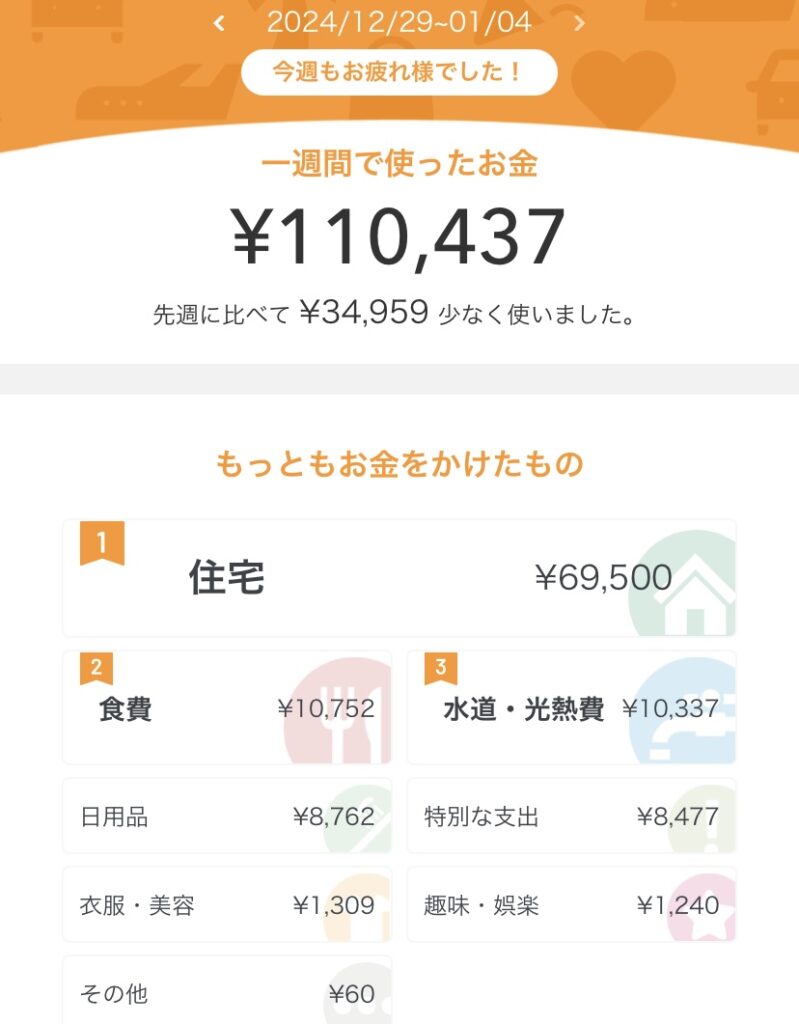Image resolution: width=799 pixels, height=1024 pixels.
Task: Tap the 今週もお疲れ様でした！ banner
Action: point(399,72)
